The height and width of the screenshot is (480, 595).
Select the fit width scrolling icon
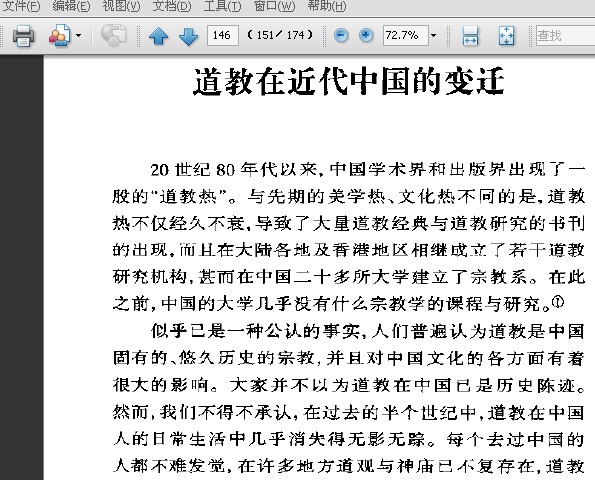(x=471, y=36)
